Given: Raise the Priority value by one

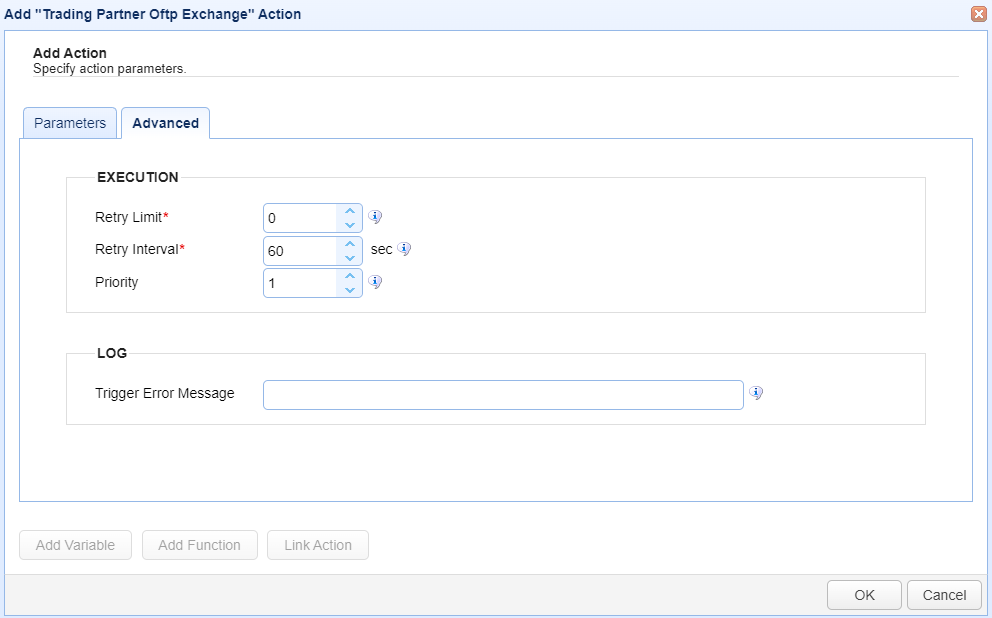Looking at the screenshot, I should pos(349,275).
